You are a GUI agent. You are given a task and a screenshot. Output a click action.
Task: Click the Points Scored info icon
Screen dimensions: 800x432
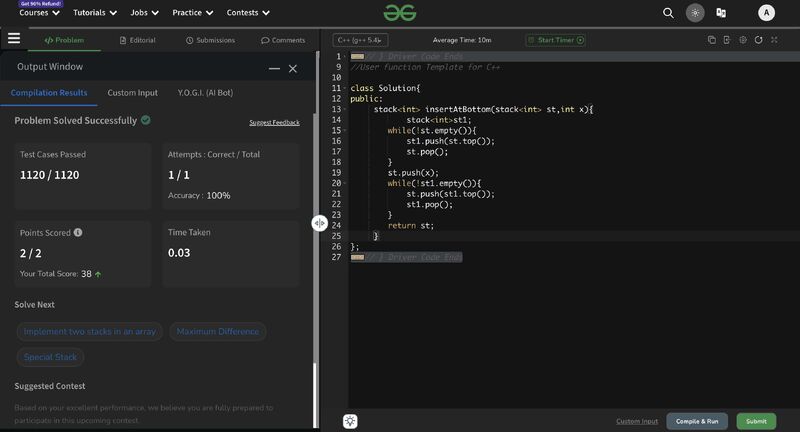click(x=78, y=232)
